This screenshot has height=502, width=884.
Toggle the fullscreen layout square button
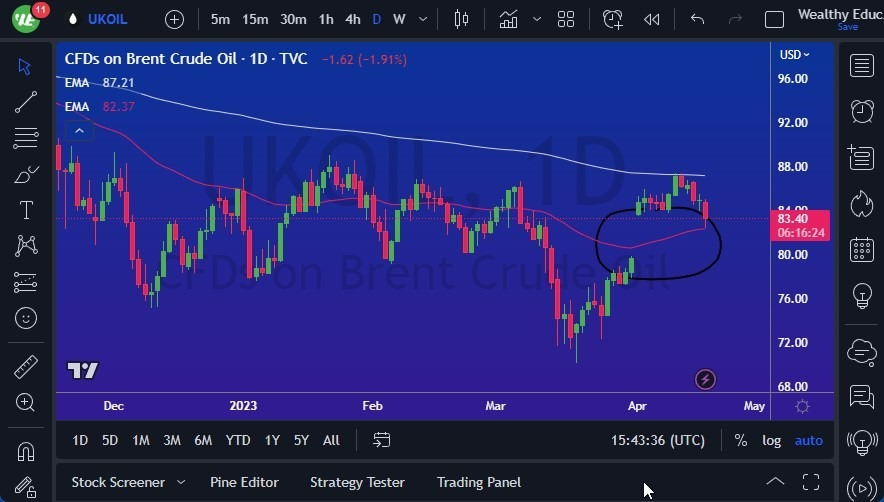[774, 20]
